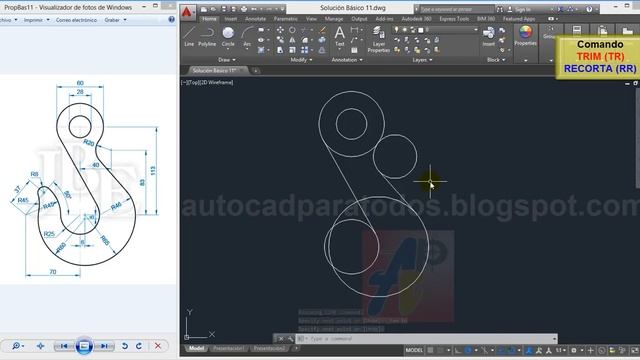Select the Circle tool
Image resolution: width=640 pixels, height=360 pixels.
point(228,36)
